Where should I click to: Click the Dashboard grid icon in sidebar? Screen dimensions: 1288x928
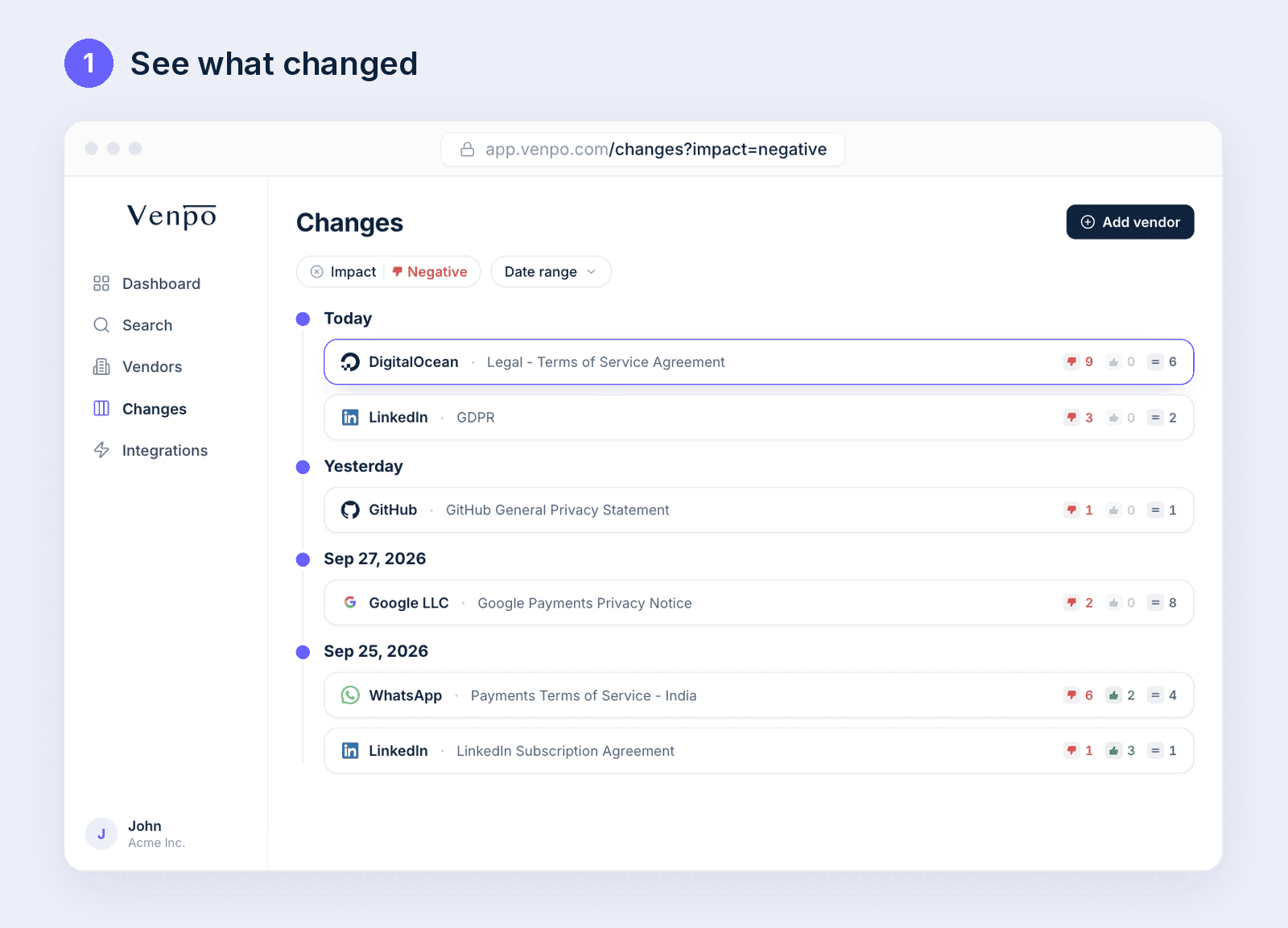point(101,283)
